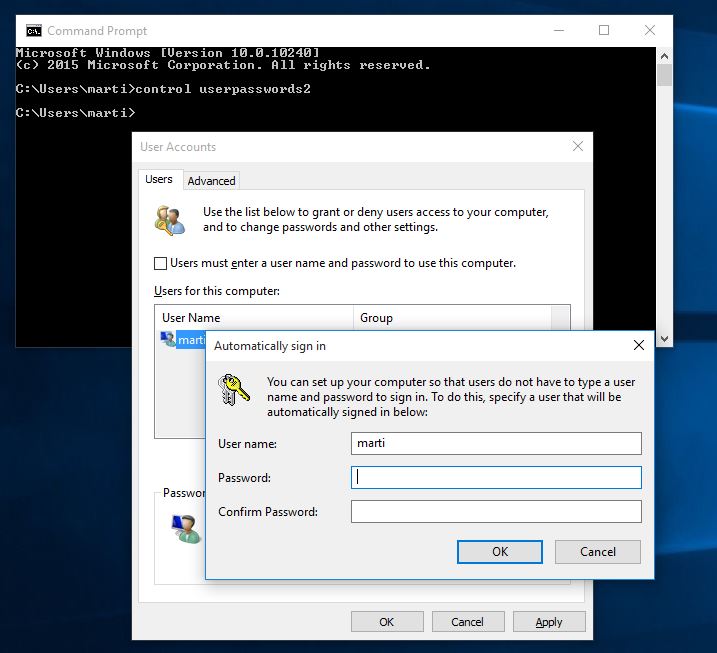
Task: Click the Command Prompt scrollbar thumb
Action: (664, 75)
